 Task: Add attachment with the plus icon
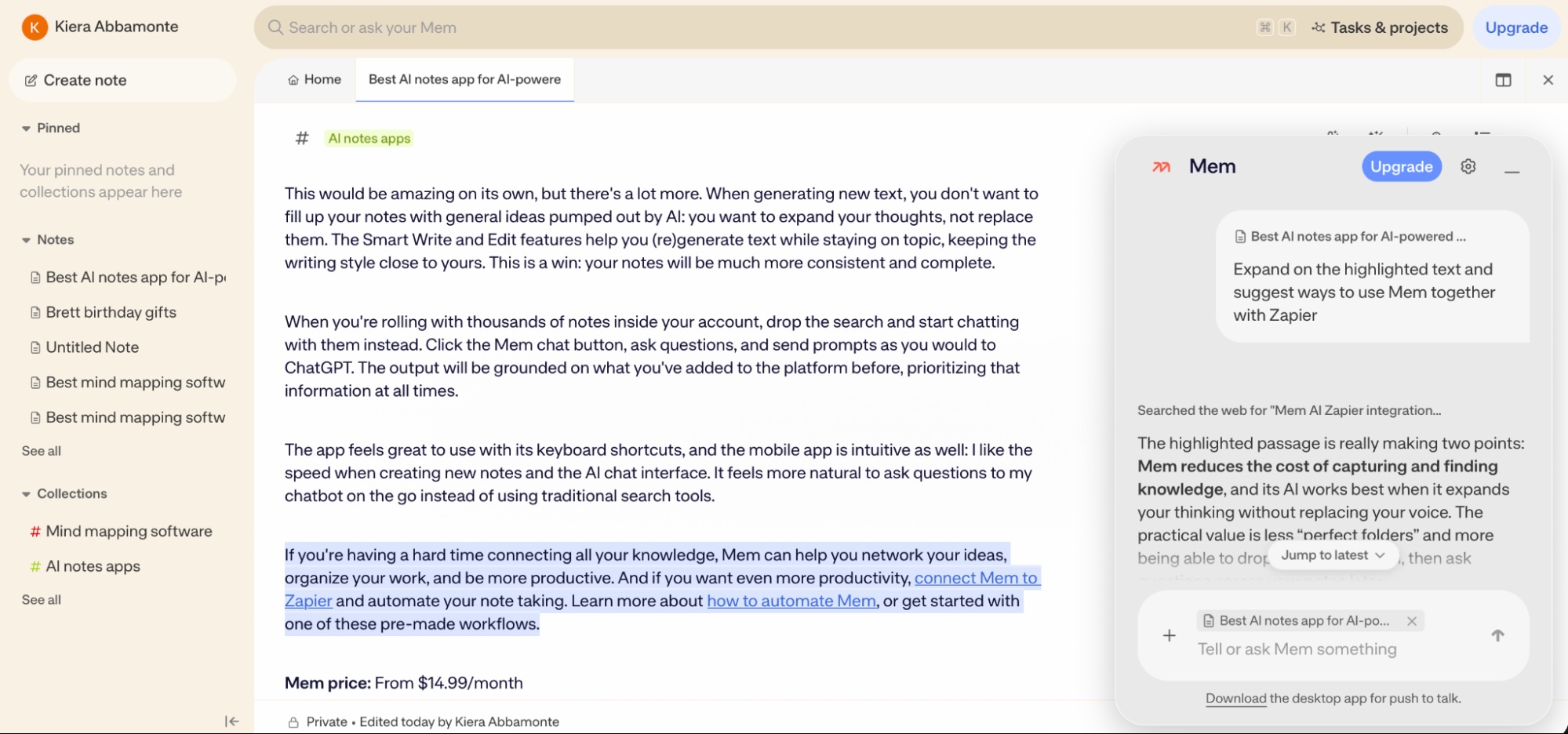coord(1169,635)
